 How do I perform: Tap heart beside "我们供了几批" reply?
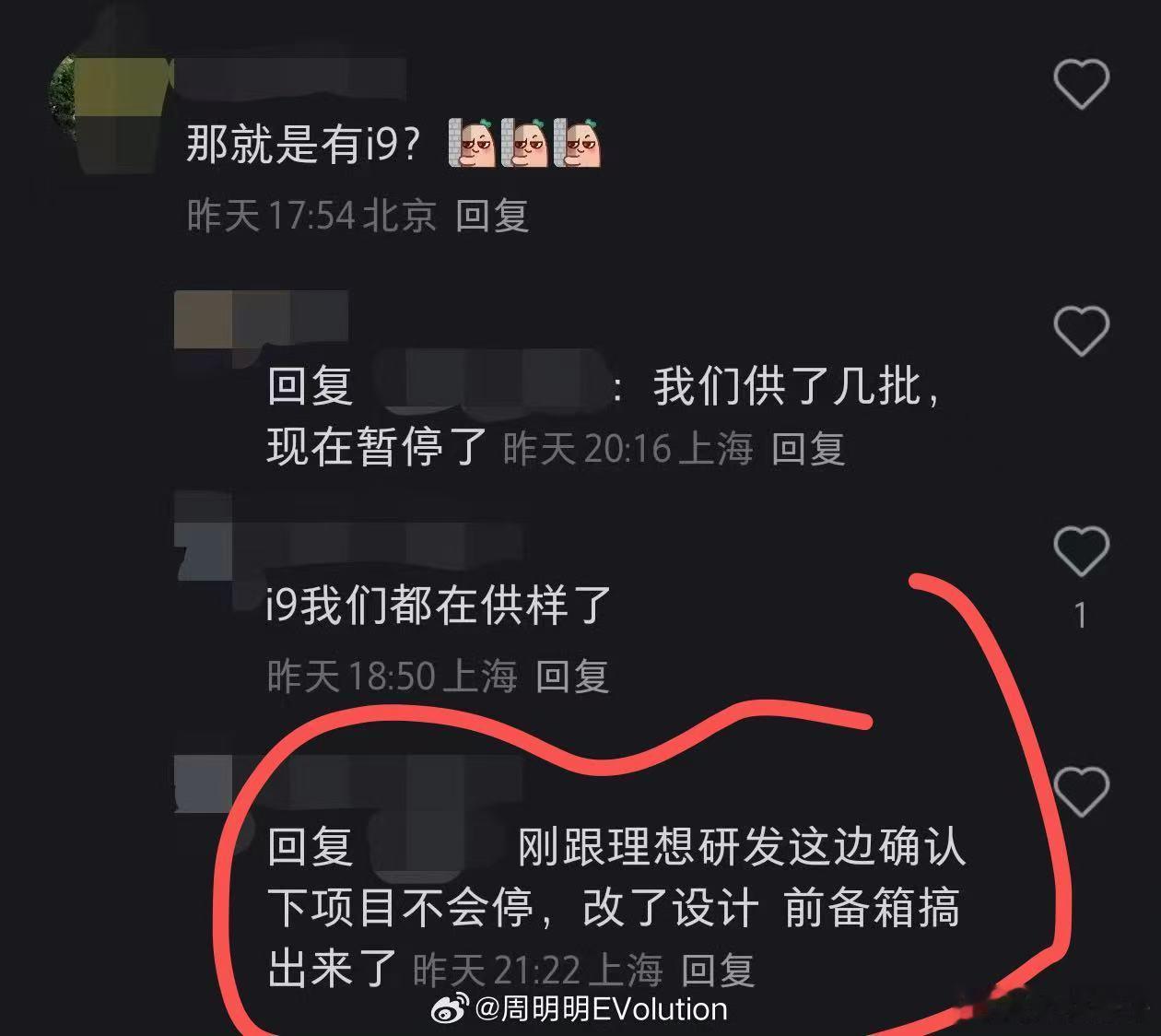(1081, 331)
